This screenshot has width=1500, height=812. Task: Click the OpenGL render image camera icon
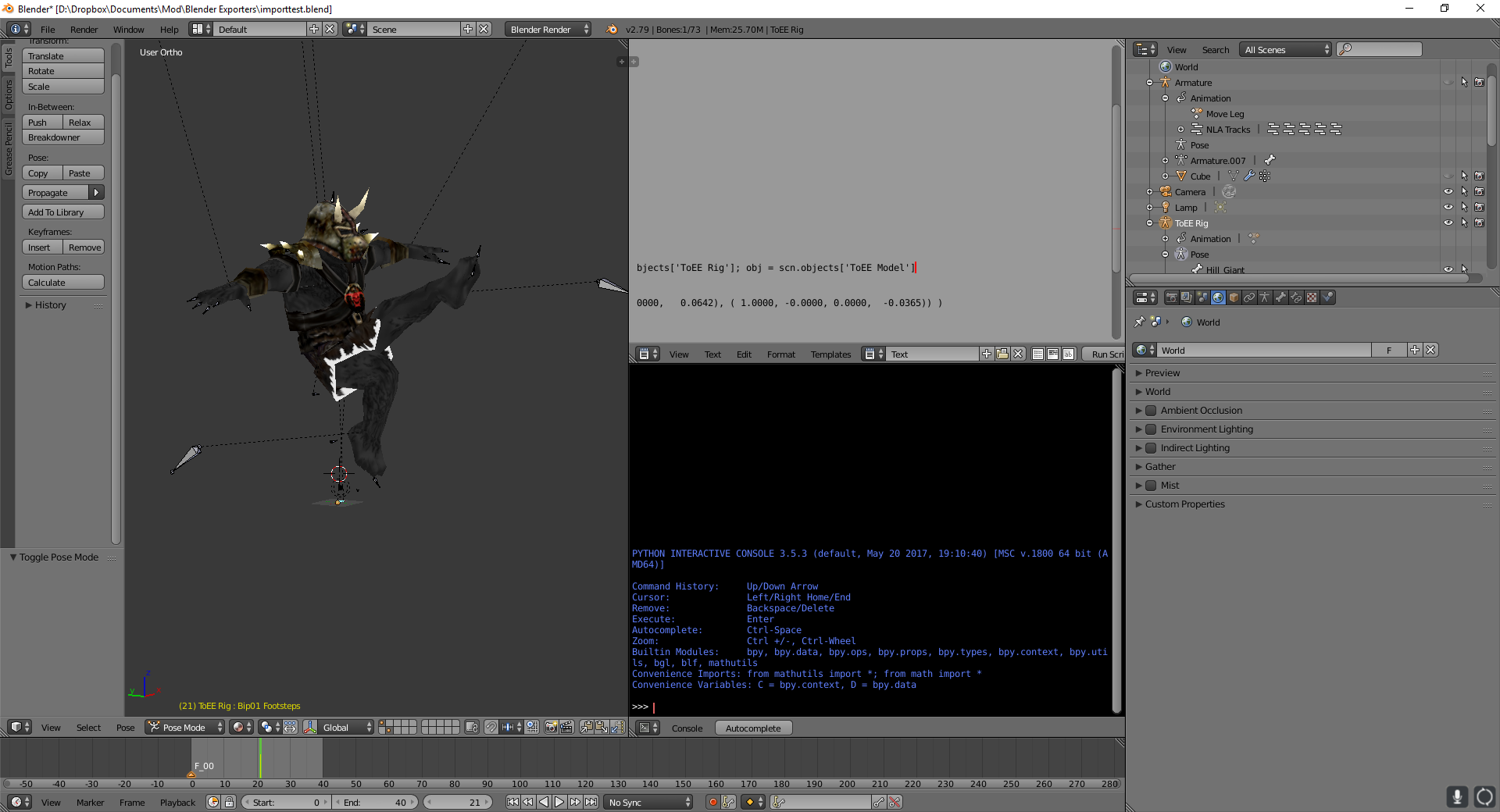tap(551, 727)
